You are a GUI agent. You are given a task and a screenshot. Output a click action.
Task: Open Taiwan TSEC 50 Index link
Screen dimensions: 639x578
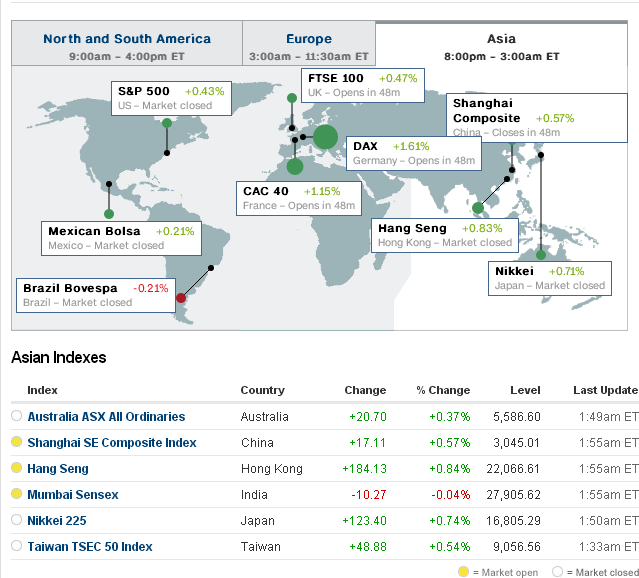pos(90,547)
